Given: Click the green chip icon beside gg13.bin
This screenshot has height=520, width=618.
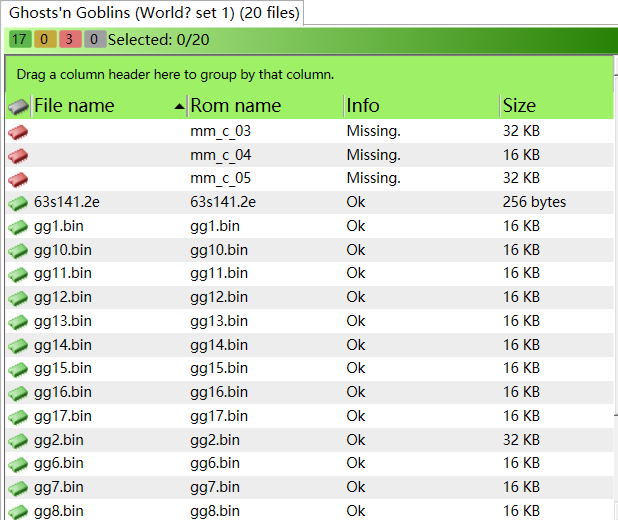Looking at the screenshot, I should 18,322.
